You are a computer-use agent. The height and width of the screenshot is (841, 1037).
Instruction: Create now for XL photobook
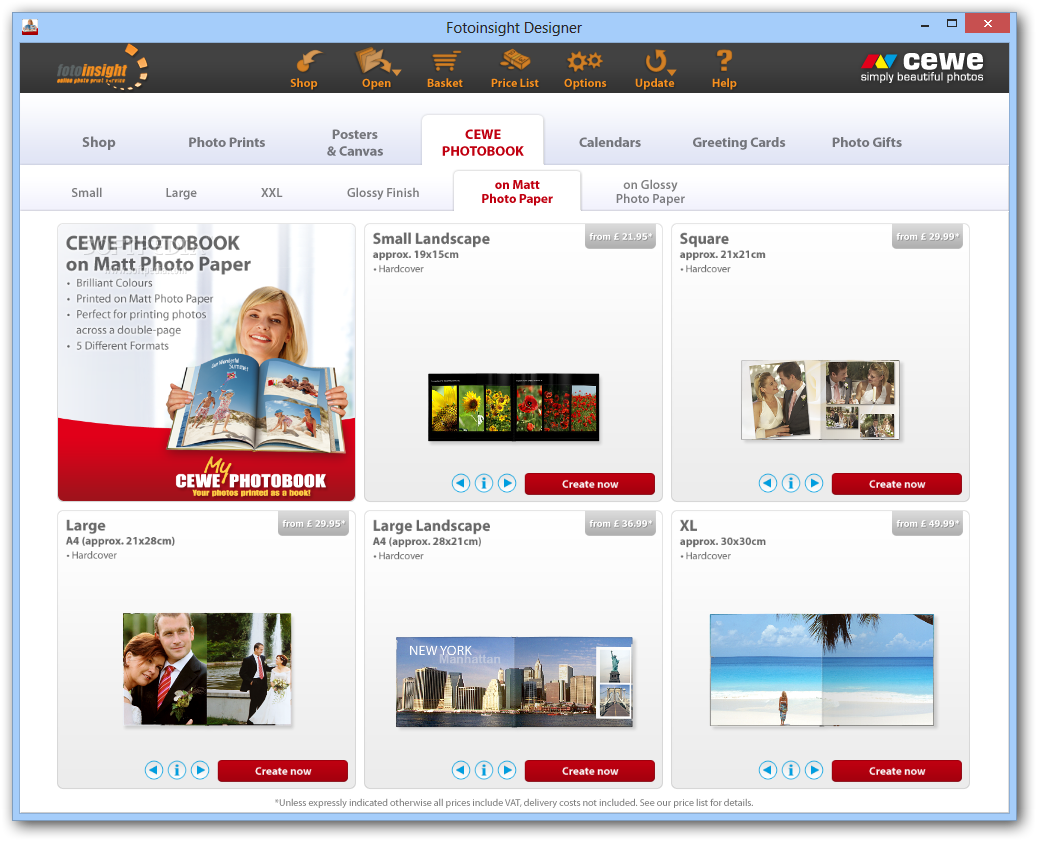[x=897, y=770]
